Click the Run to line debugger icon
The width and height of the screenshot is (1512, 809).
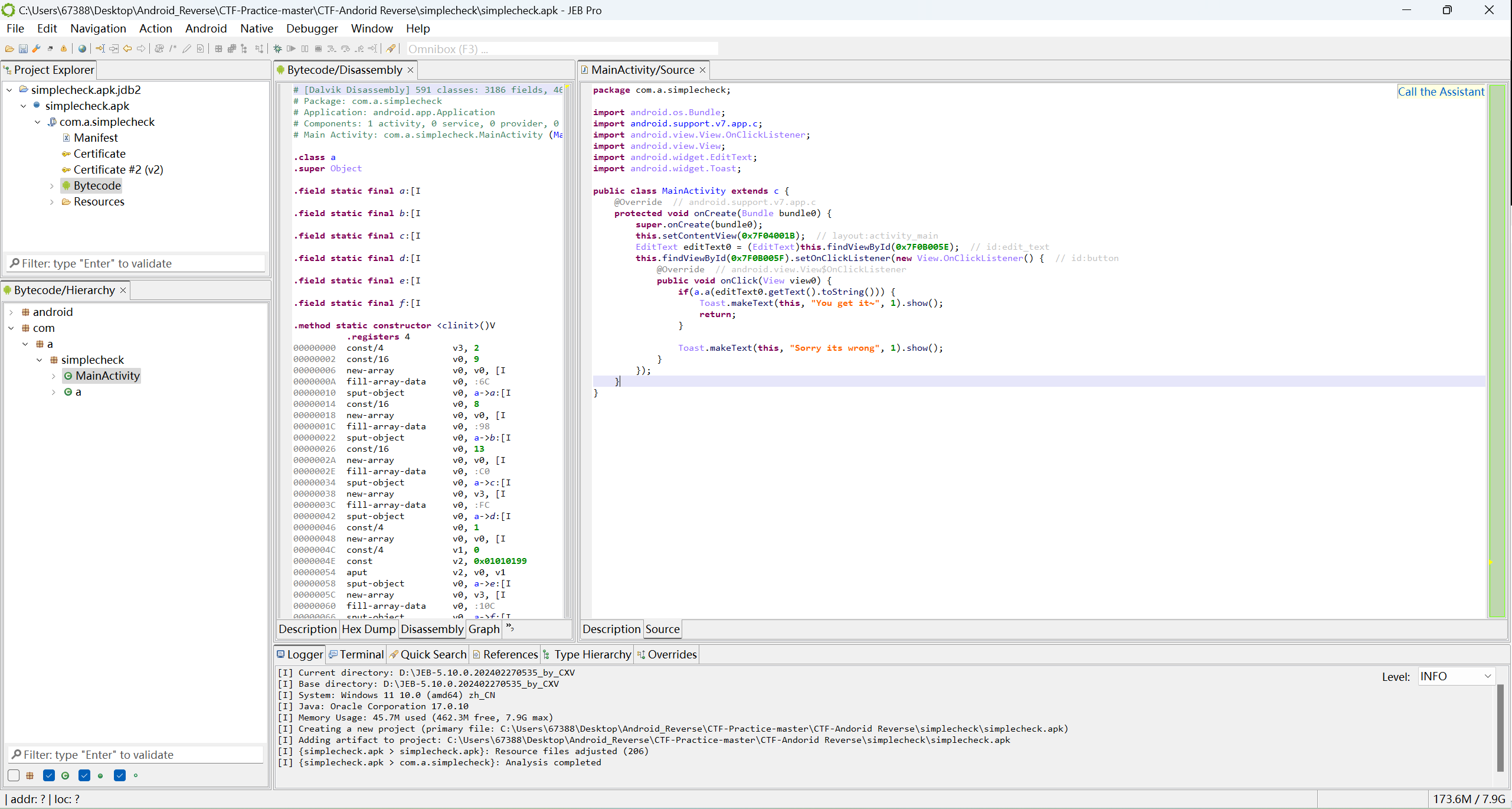coord(372,49)
